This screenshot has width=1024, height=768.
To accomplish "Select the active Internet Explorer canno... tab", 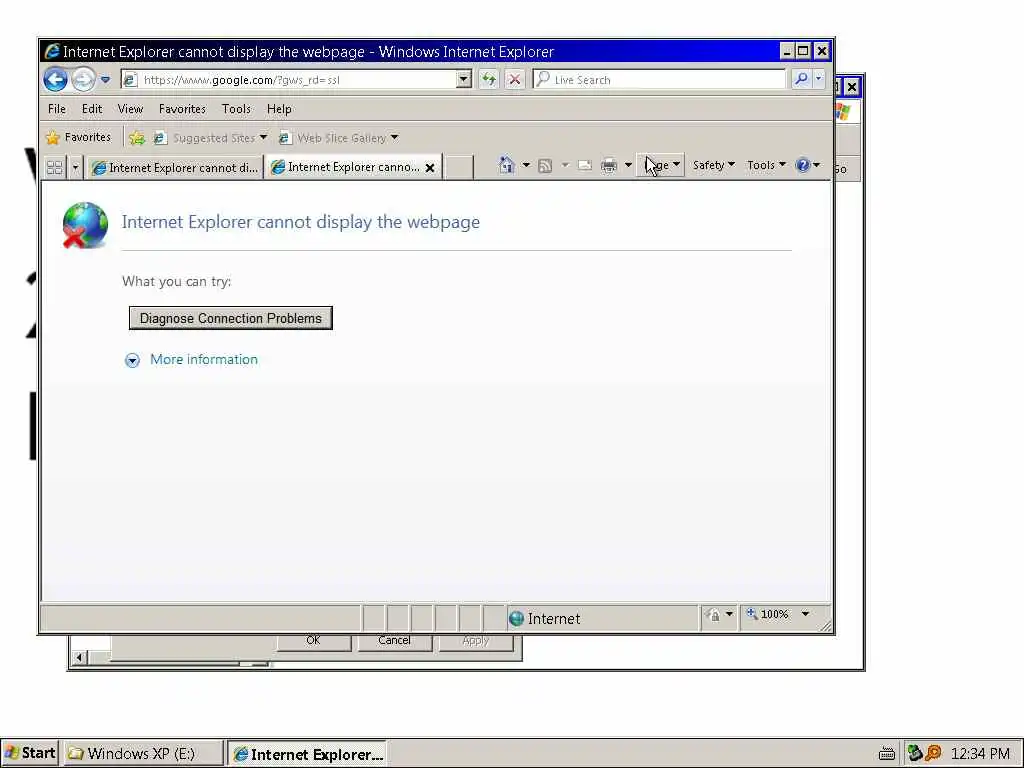I will (x=346, y=167).
